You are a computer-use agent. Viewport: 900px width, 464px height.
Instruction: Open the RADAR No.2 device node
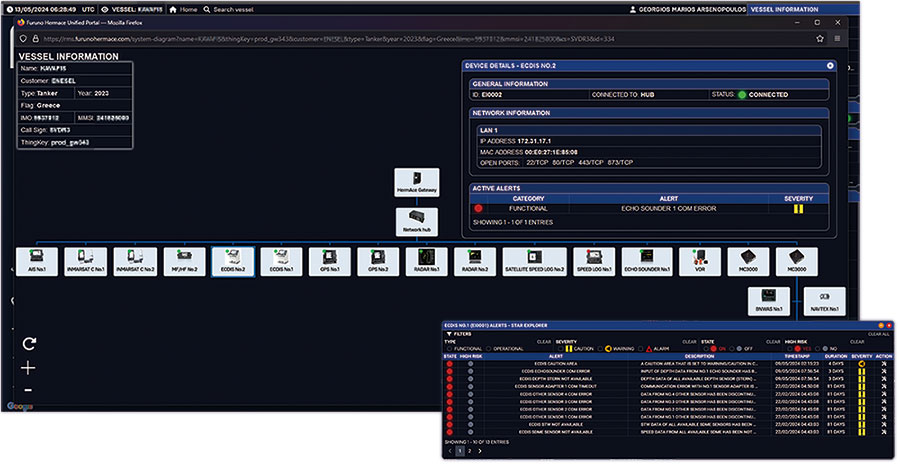(475, 262)
